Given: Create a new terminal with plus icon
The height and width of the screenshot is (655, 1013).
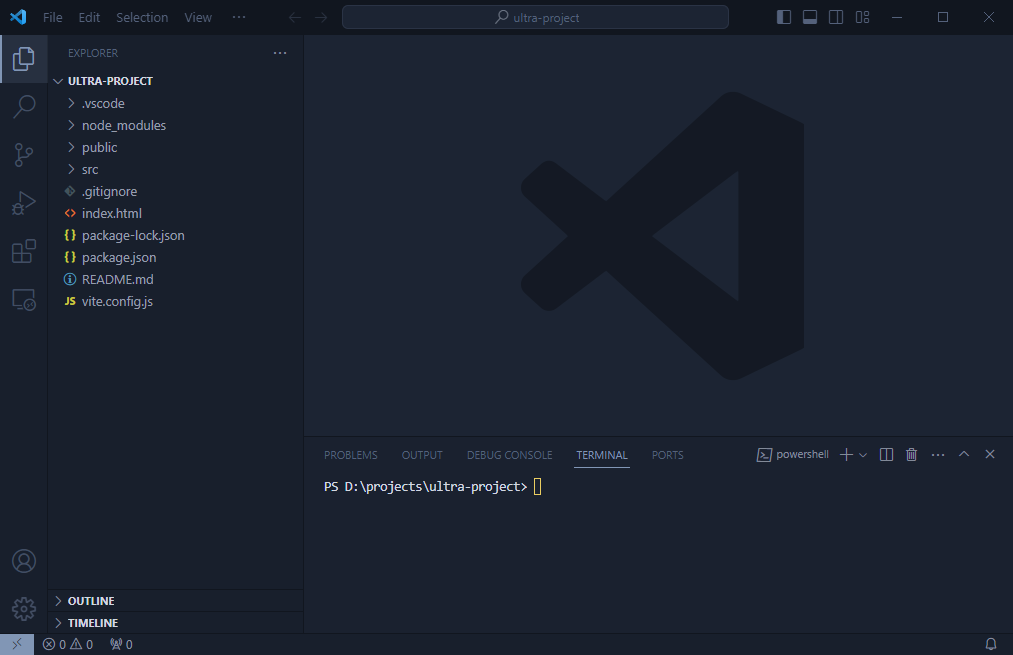Looking at the screenshot, I should point(846,455).
